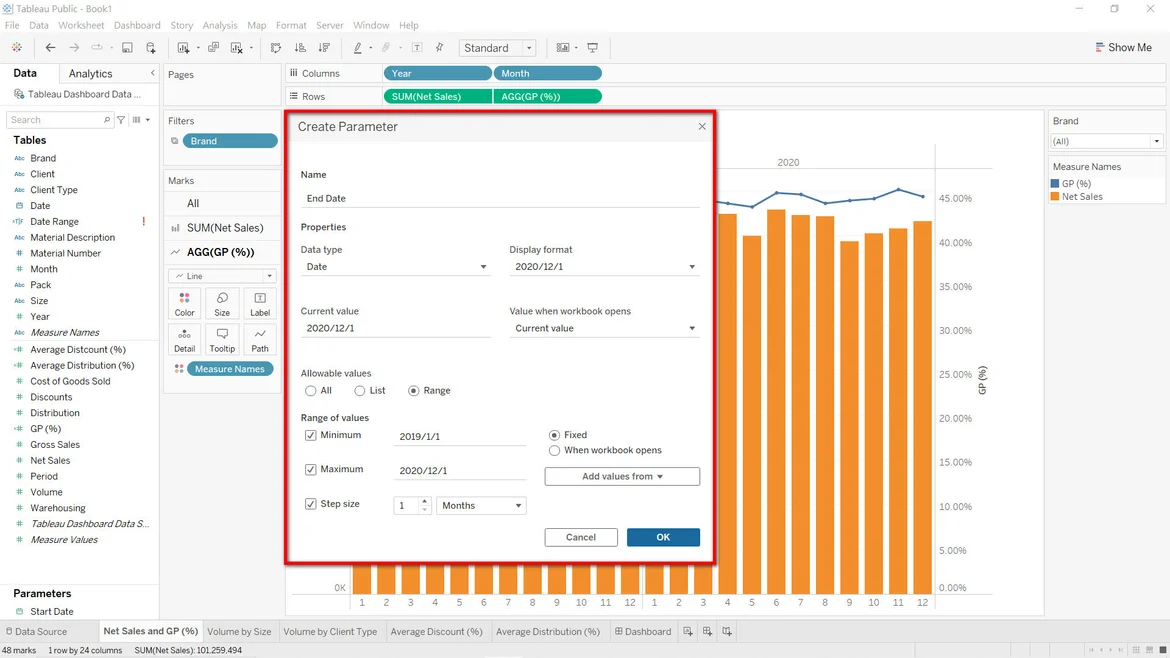The height and width of the screenshot is (658, 1170).
Task: Select the When workbook opens radio button
Action: pyautogui.click(x=554, y=451)
